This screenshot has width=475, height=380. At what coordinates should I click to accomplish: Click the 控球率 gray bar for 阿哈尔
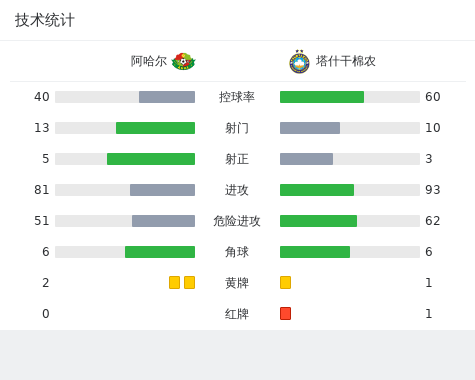(167, 97)
